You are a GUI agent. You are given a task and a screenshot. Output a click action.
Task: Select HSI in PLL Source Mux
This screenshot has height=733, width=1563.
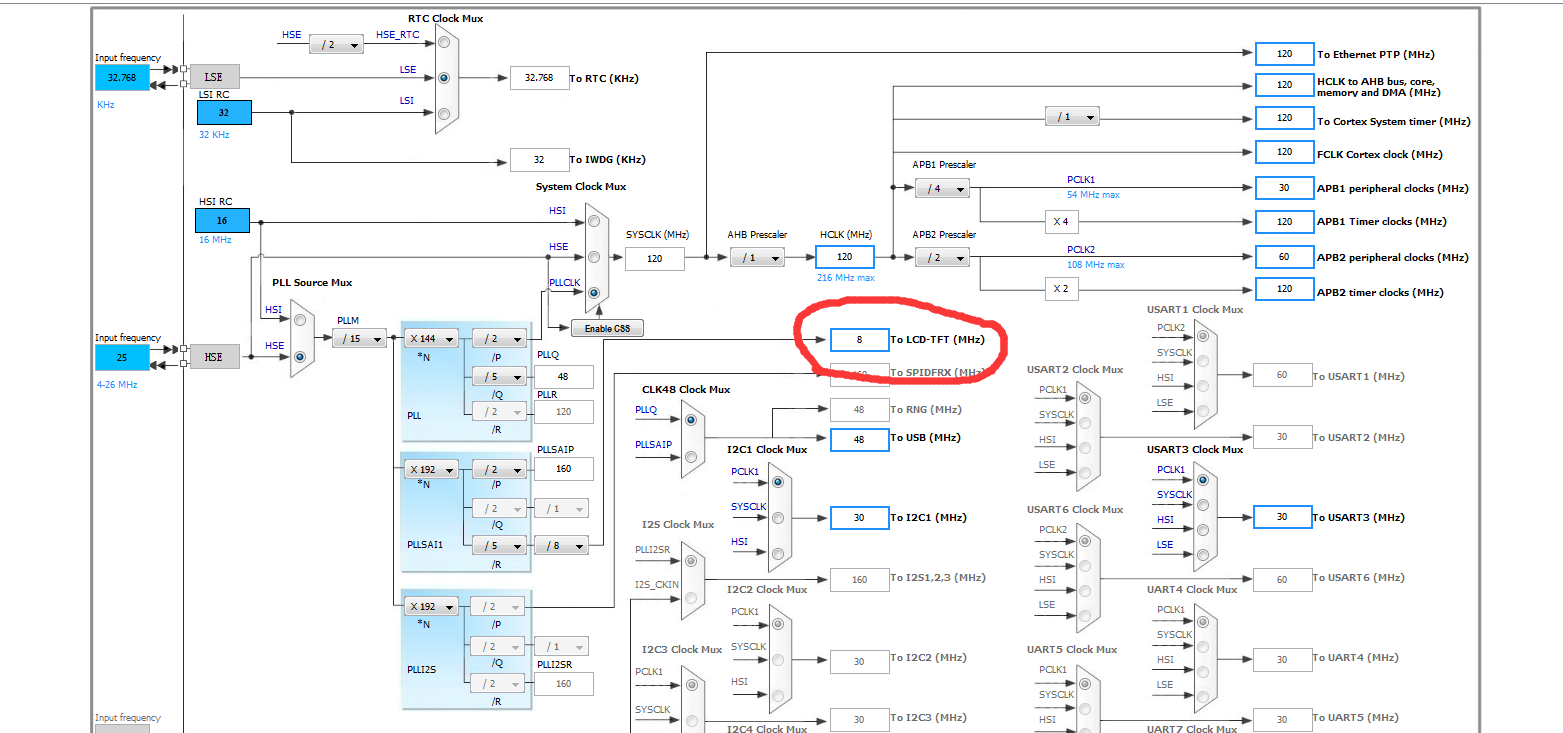tap(299, 321)
